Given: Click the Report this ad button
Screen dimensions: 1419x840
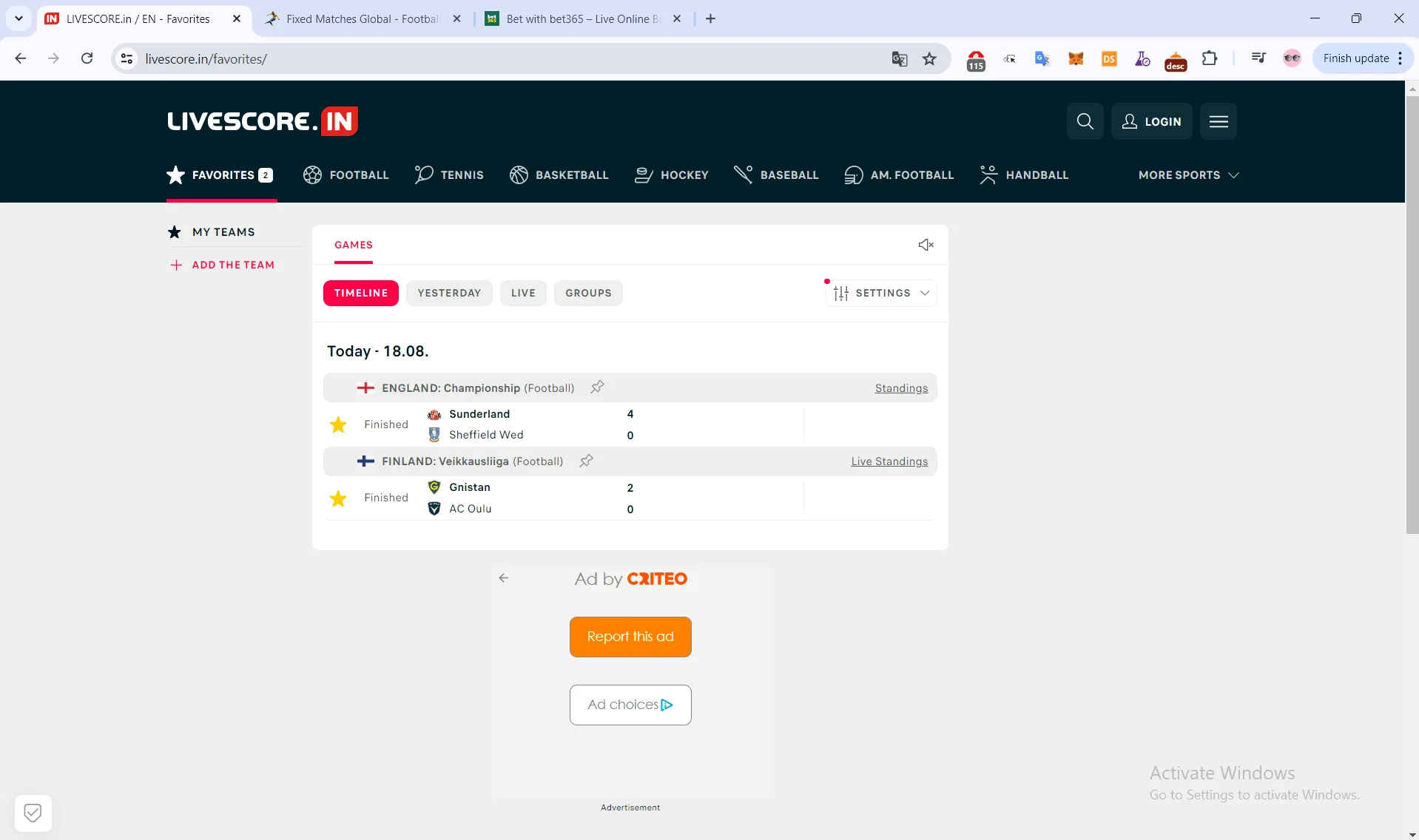Looking at the screenshot, I should 630,637.
